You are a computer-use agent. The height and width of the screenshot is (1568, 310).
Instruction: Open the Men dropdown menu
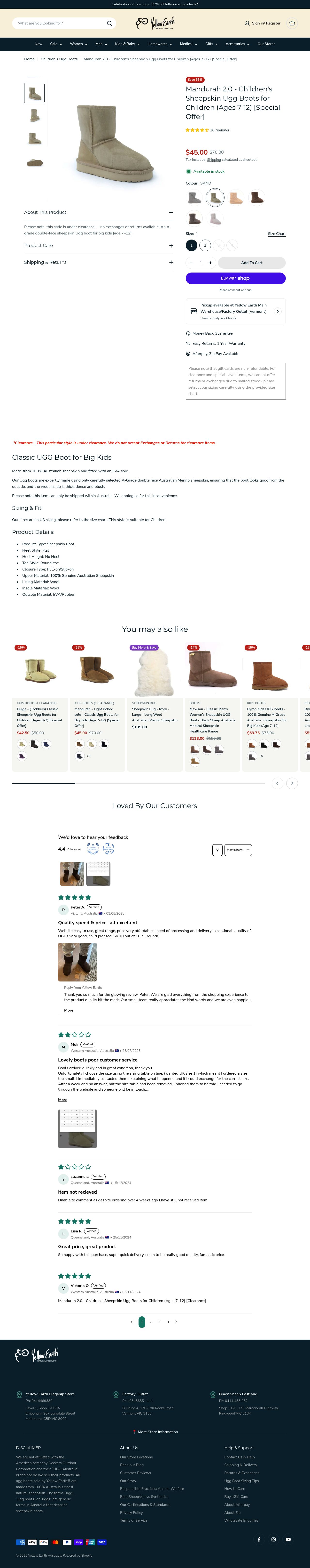coord(101,44)
